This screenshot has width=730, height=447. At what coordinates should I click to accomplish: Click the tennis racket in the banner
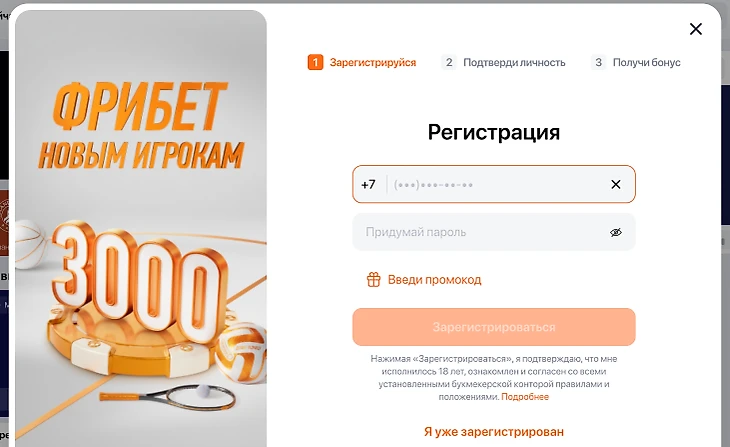[x=168, y=397]
